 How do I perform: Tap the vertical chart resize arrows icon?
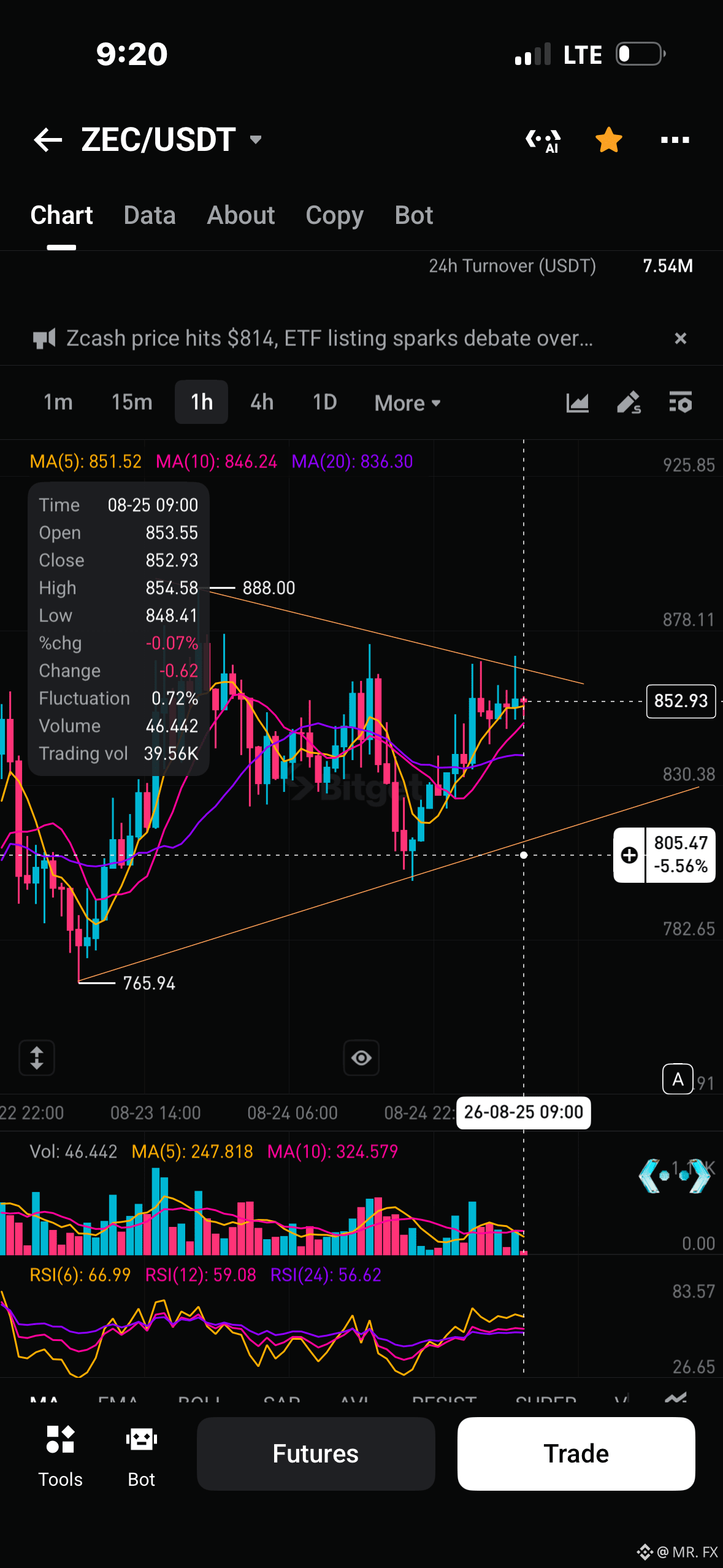coord(37,1058)
